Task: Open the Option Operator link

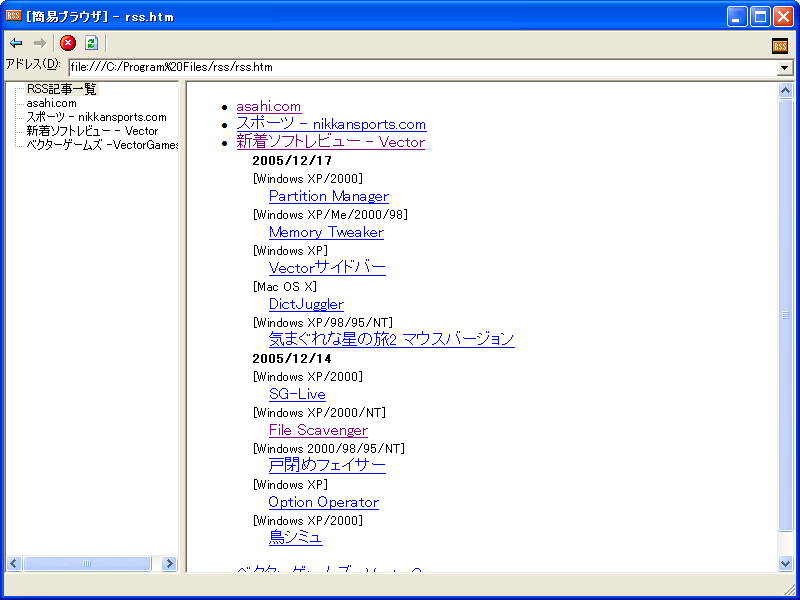Action: tap(323, 502)
